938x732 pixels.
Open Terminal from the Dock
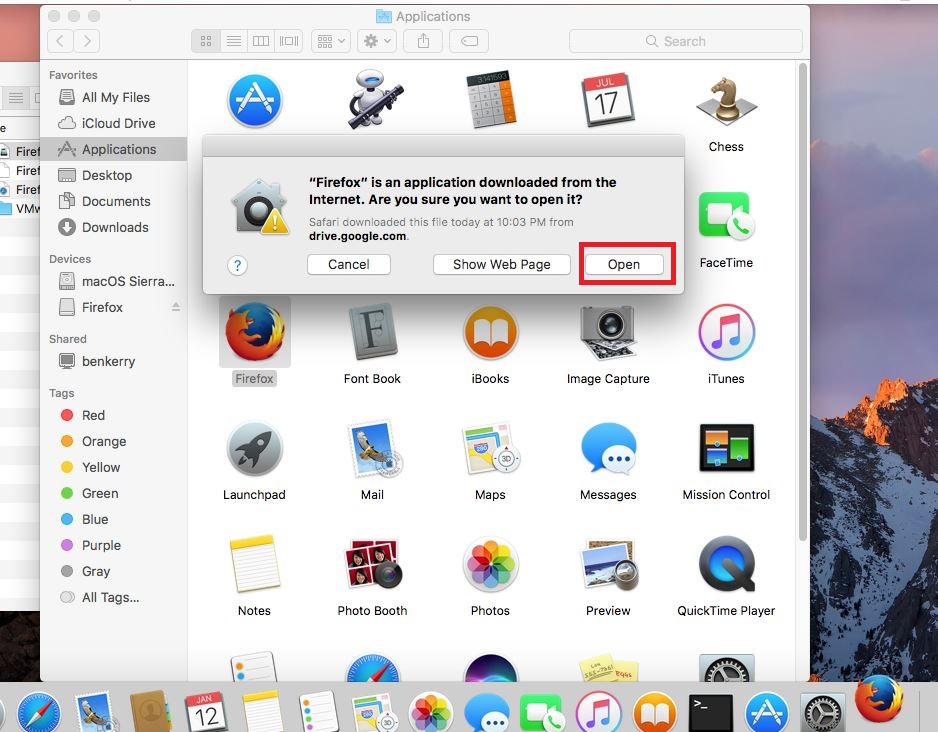[711, 712]
